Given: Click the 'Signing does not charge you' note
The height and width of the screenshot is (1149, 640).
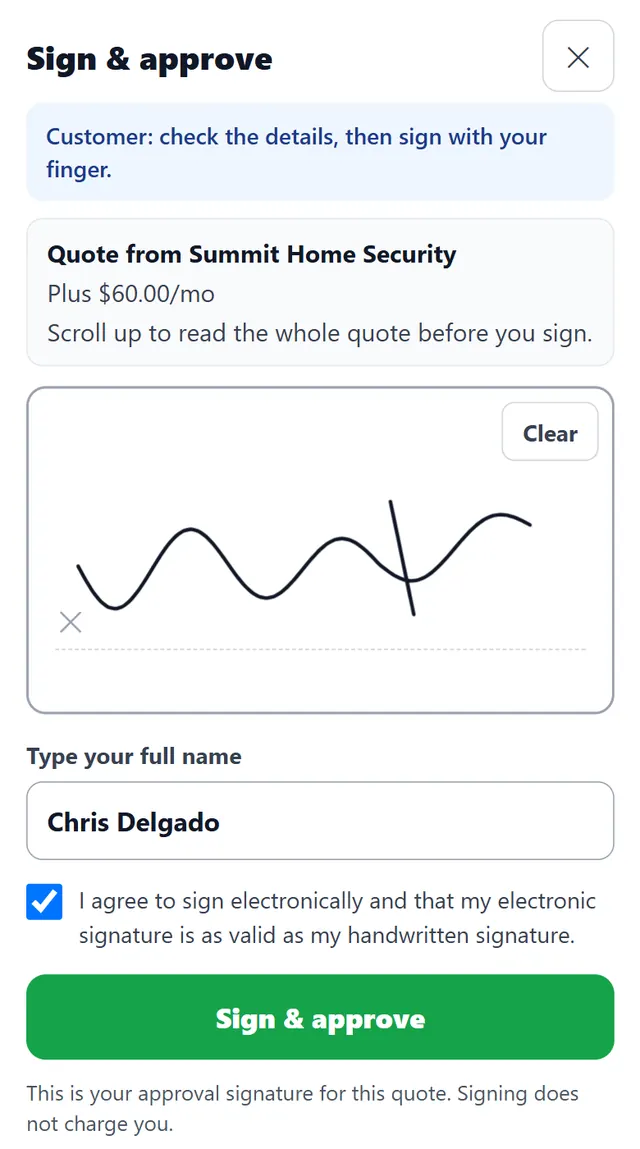Looking at the screenshot, I should point(302,1109).
